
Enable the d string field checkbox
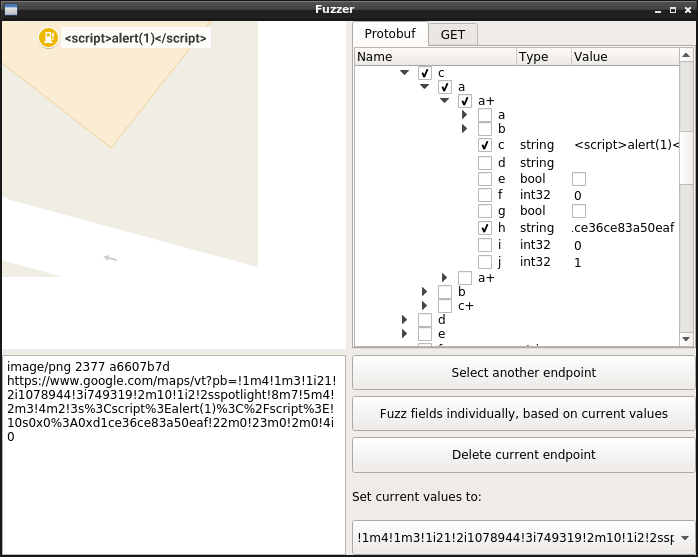(x=485, y=163)
